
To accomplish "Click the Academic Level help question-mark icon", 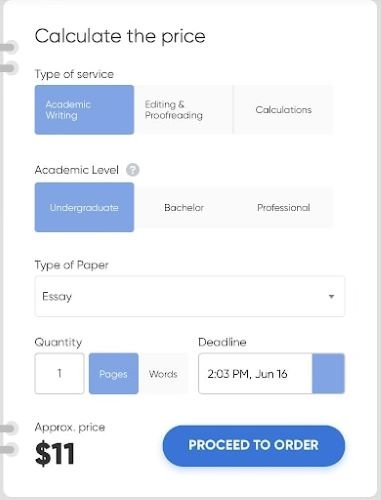I will coord(132,170).
